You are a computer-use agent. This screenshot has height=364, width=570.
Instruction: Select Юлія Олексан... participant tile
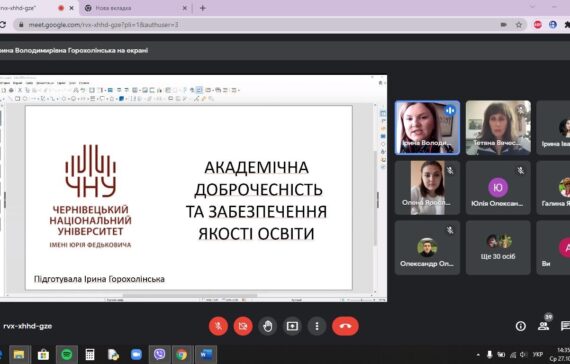[498, 188]
